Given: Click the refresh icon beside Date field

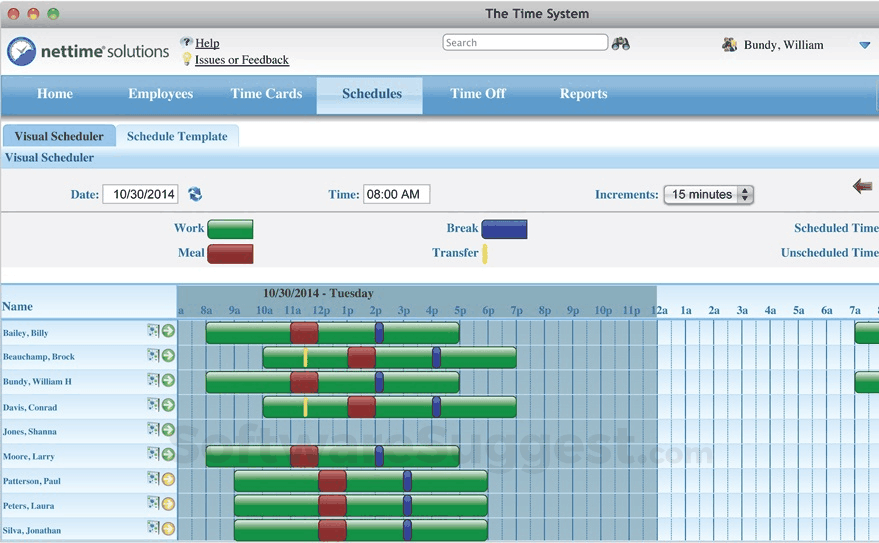Looking at the screenshot, I should pos(195,194).
